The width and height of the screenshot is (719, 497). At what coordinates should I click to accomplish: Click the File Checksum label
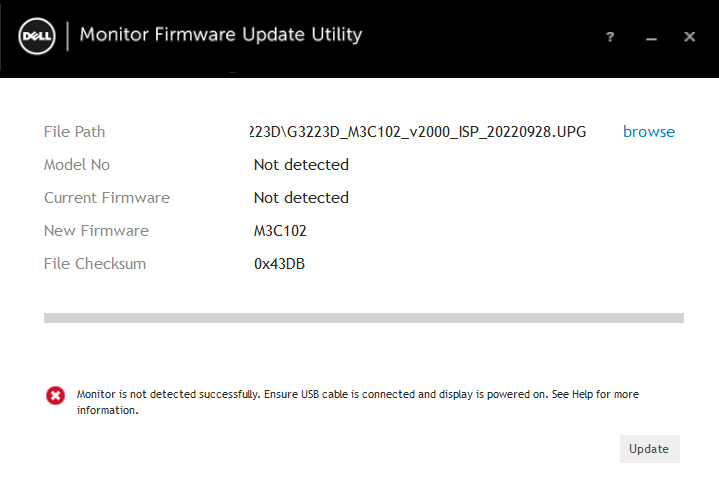pyautogui.click(x=95, y=264)
